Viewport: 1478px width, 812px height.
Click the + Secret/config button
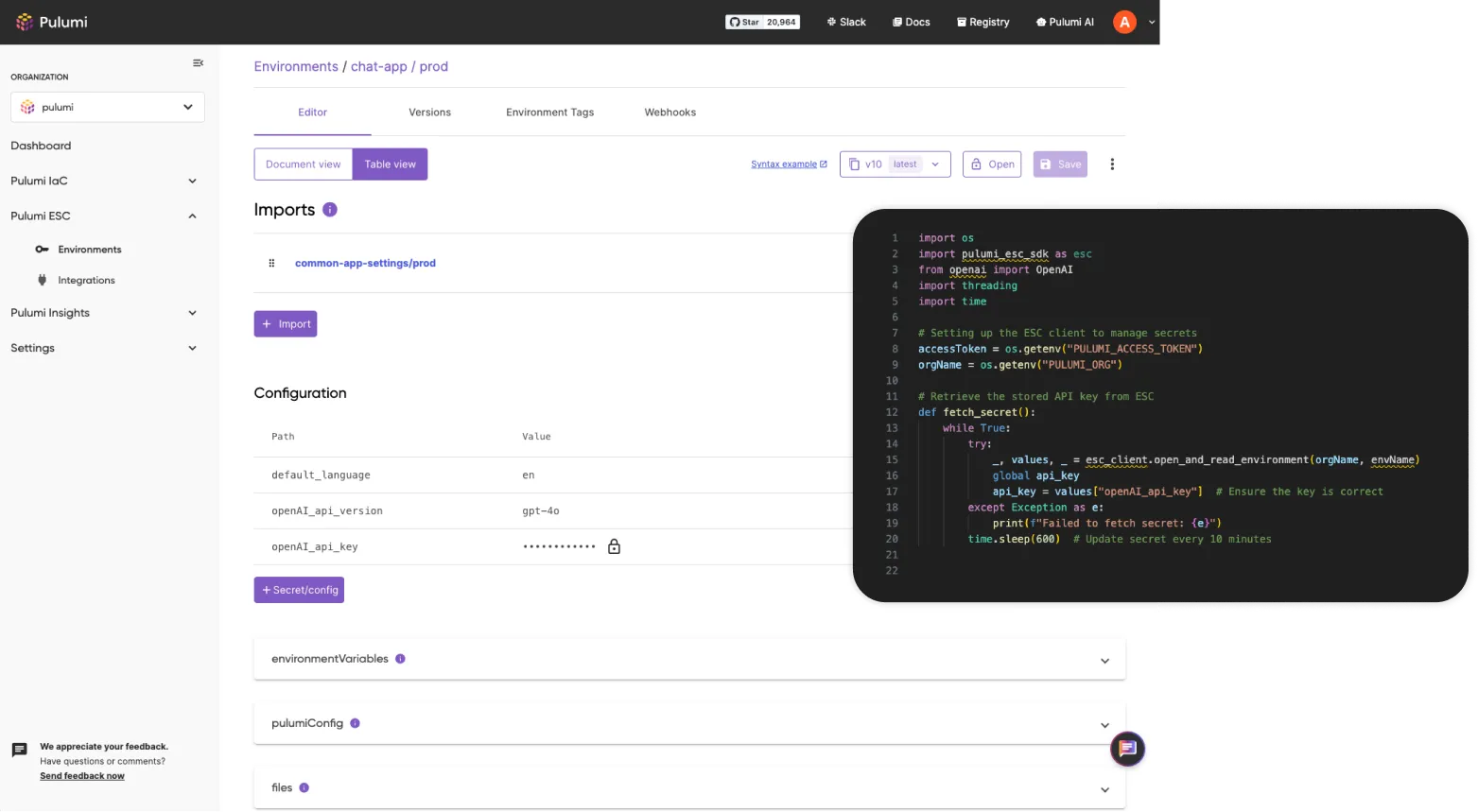(299, 590)
